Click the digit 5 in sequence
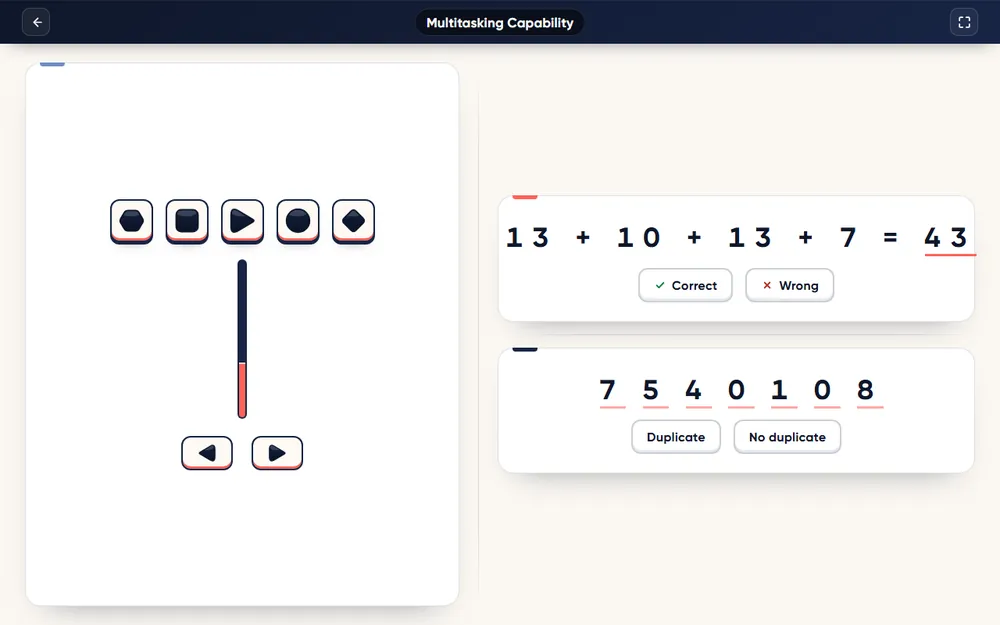The height and width of the screenshot is (625, 1000). coord(651,390)
